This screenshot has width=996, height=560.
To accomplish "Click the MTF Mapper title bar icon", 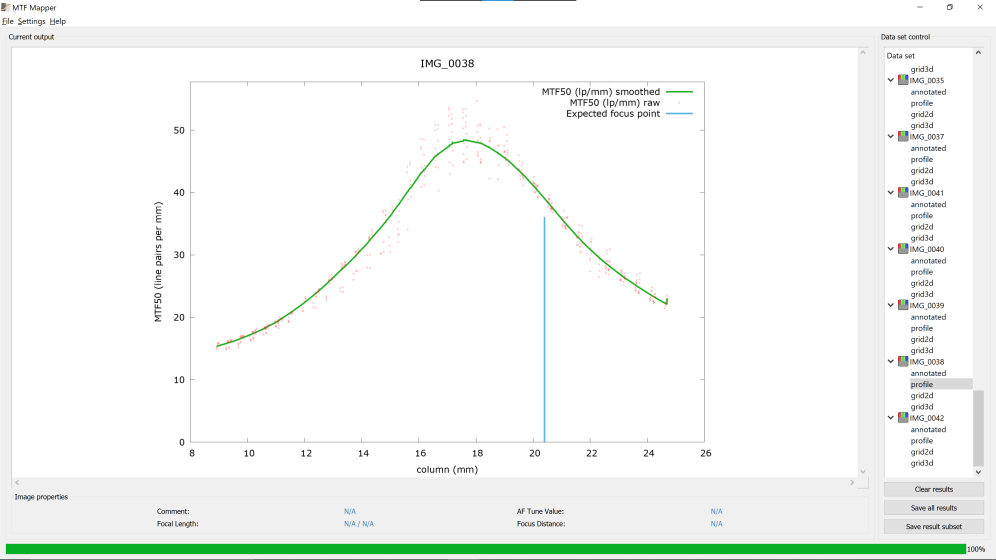I will point(6,8).
